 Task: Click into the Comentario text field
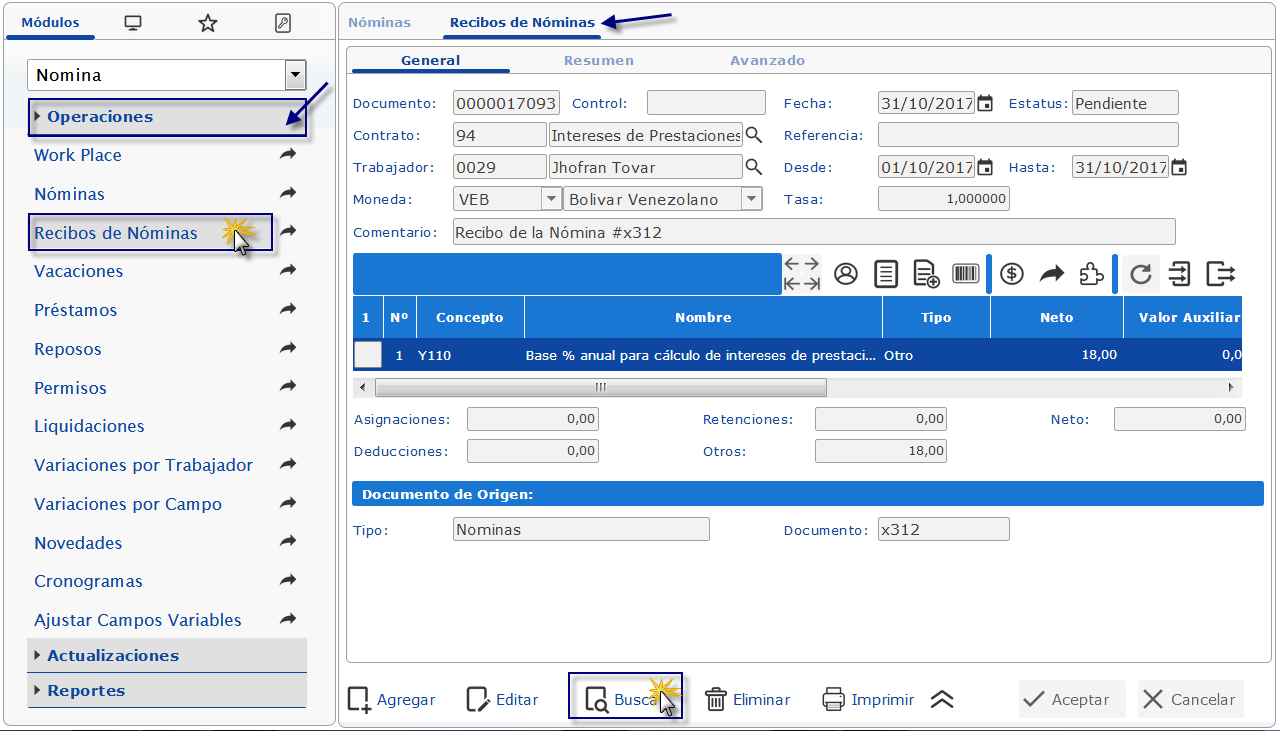[813, 232]
